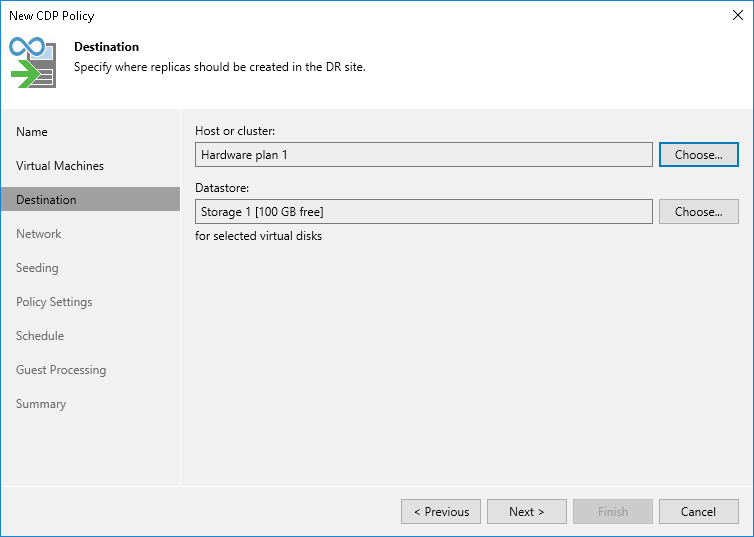Click the 'Destination' heading text

click(106, 47)
